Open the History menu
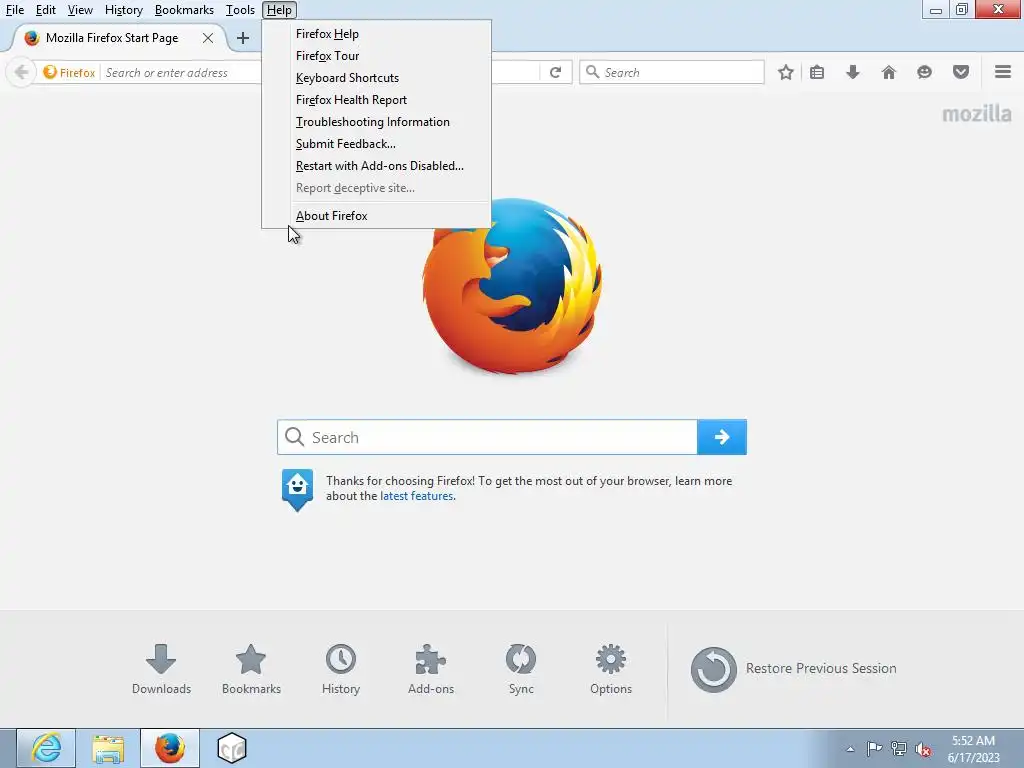Image resolution: width=1024 pixels, height=768 pixels. tap(123, 10)
